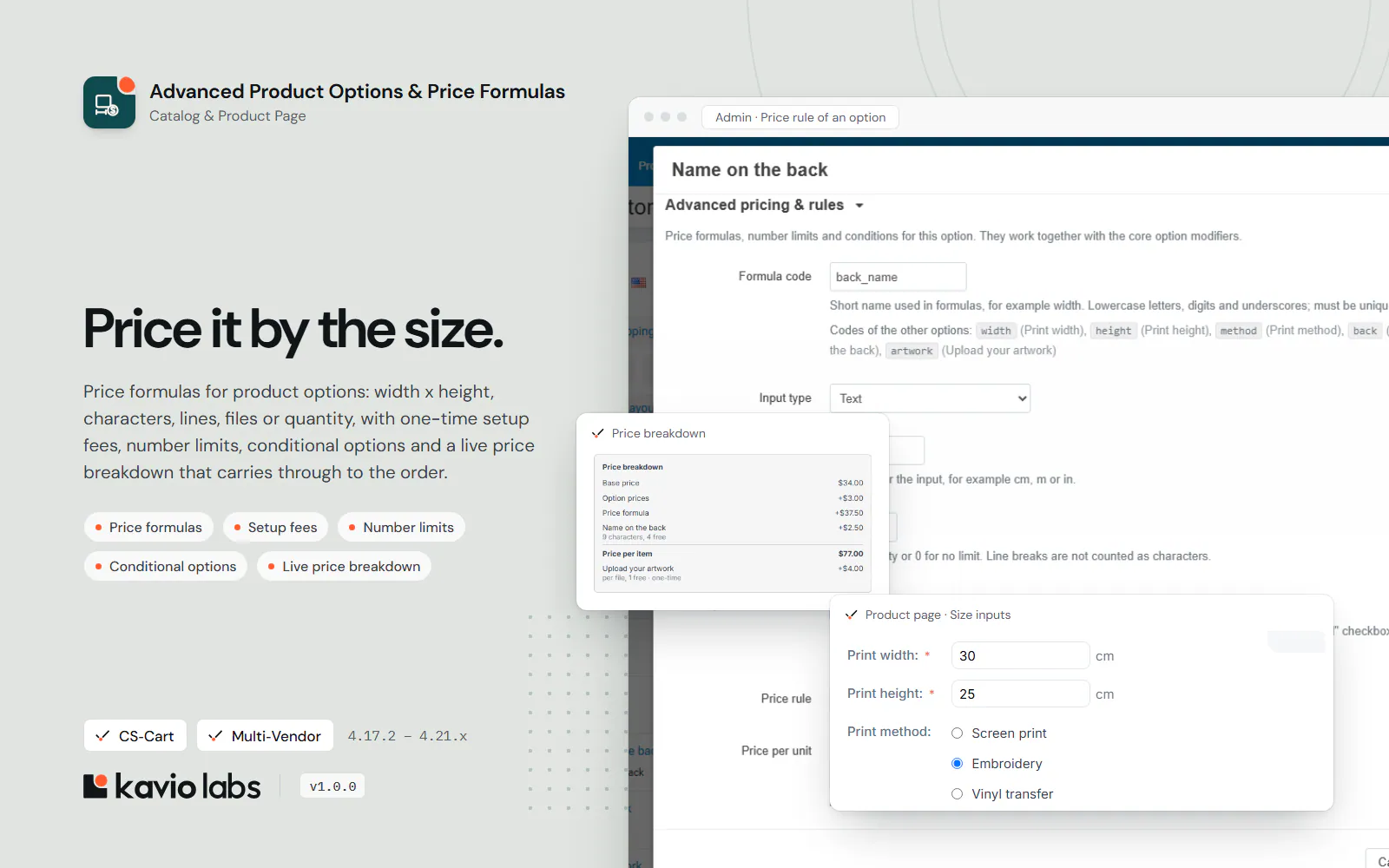Viewport: 1389px width, 868px height.
Task: Click the '$77.00' price per item total
Action: click(851, 554)
